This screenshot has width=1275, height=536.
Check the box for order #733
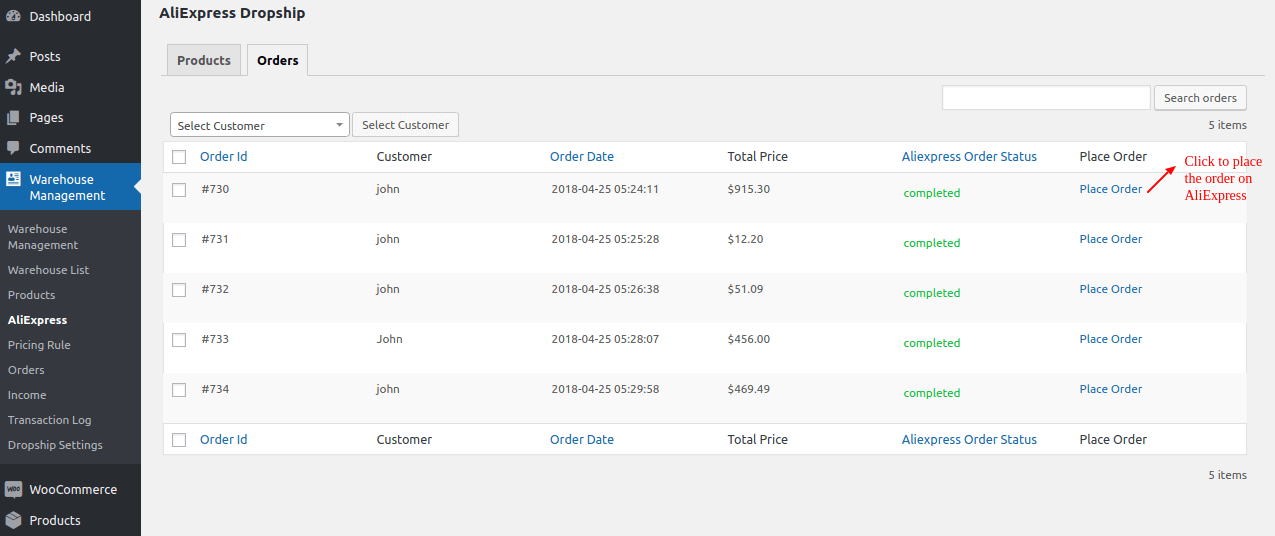click(179, 340)
